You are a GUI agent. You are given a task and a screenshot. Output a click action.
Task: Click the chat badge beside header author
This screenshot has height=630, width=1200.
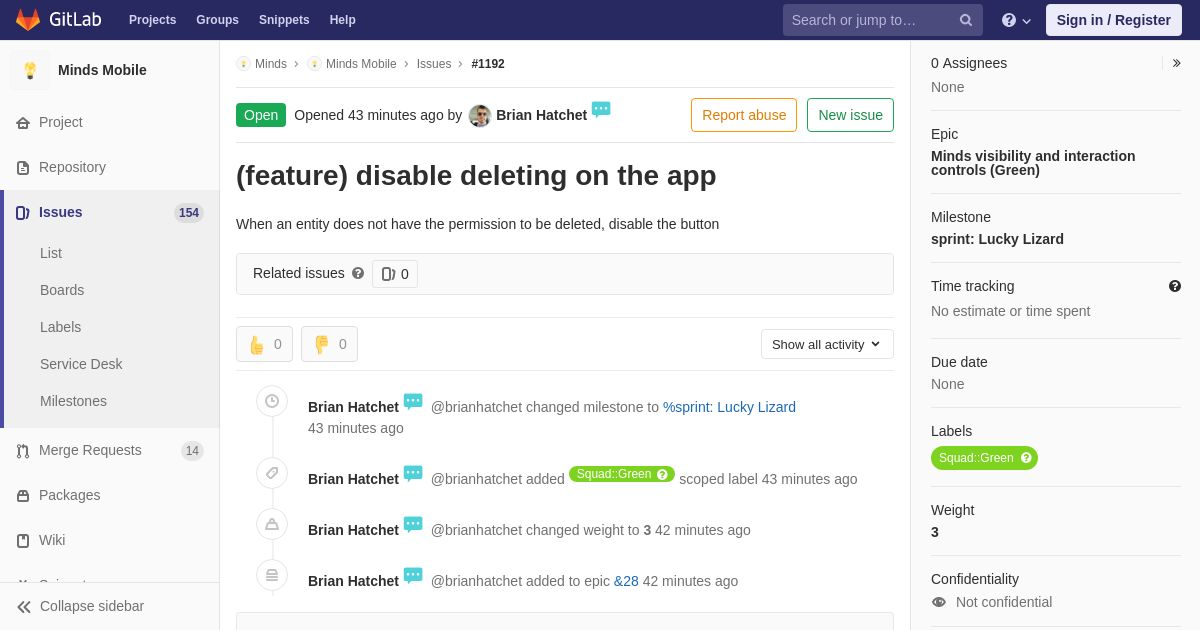(601, 110)
